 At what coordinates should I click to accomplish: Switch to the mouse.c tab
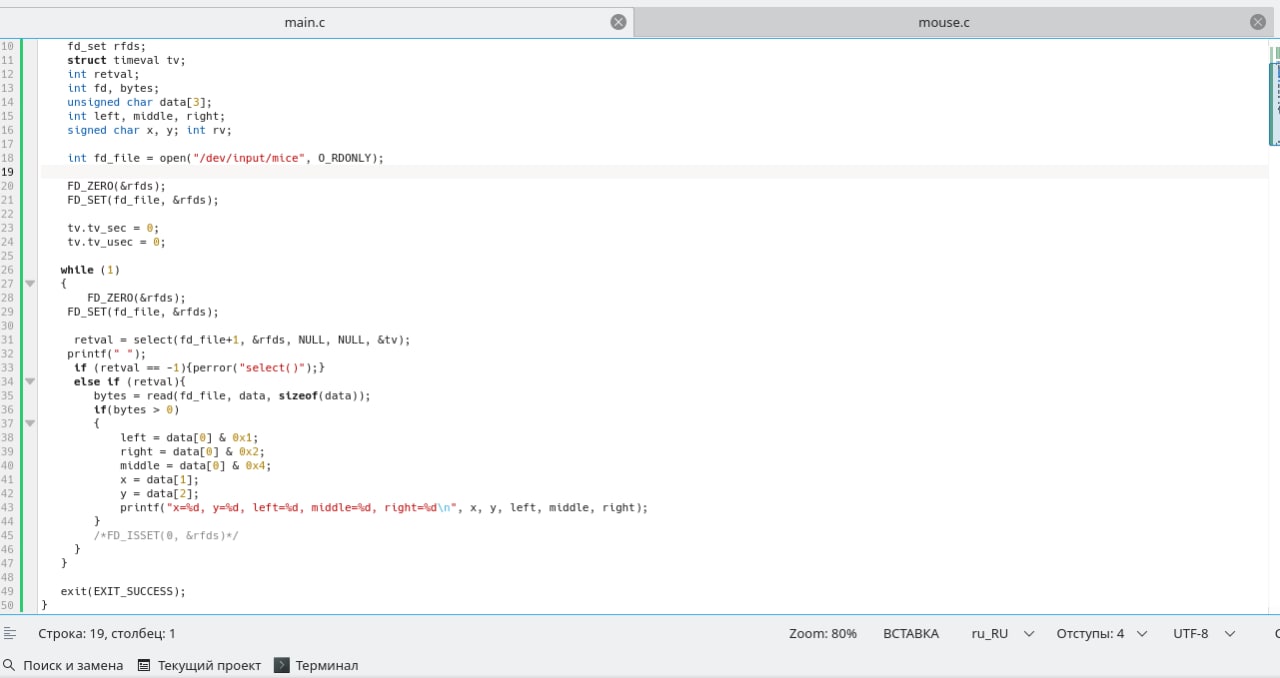(x=943, y=22)
